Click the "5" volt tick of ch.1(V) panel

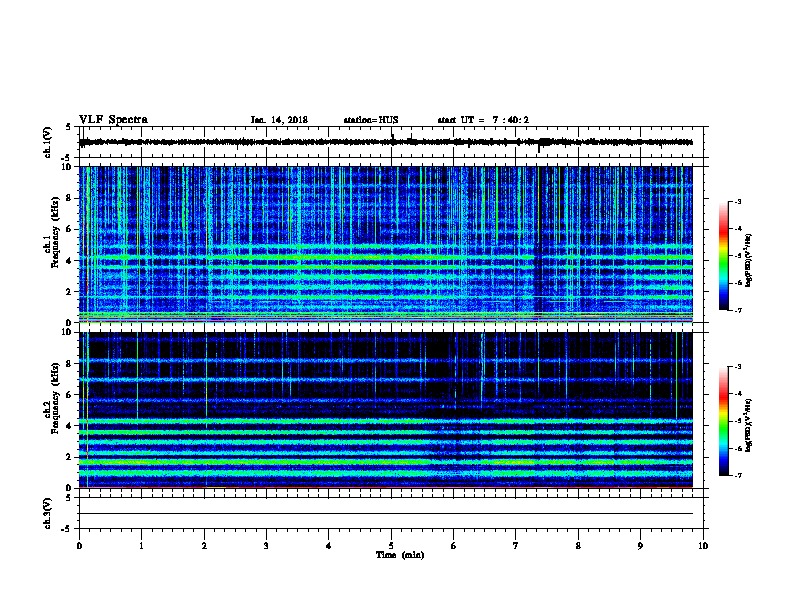pos(68,127)
